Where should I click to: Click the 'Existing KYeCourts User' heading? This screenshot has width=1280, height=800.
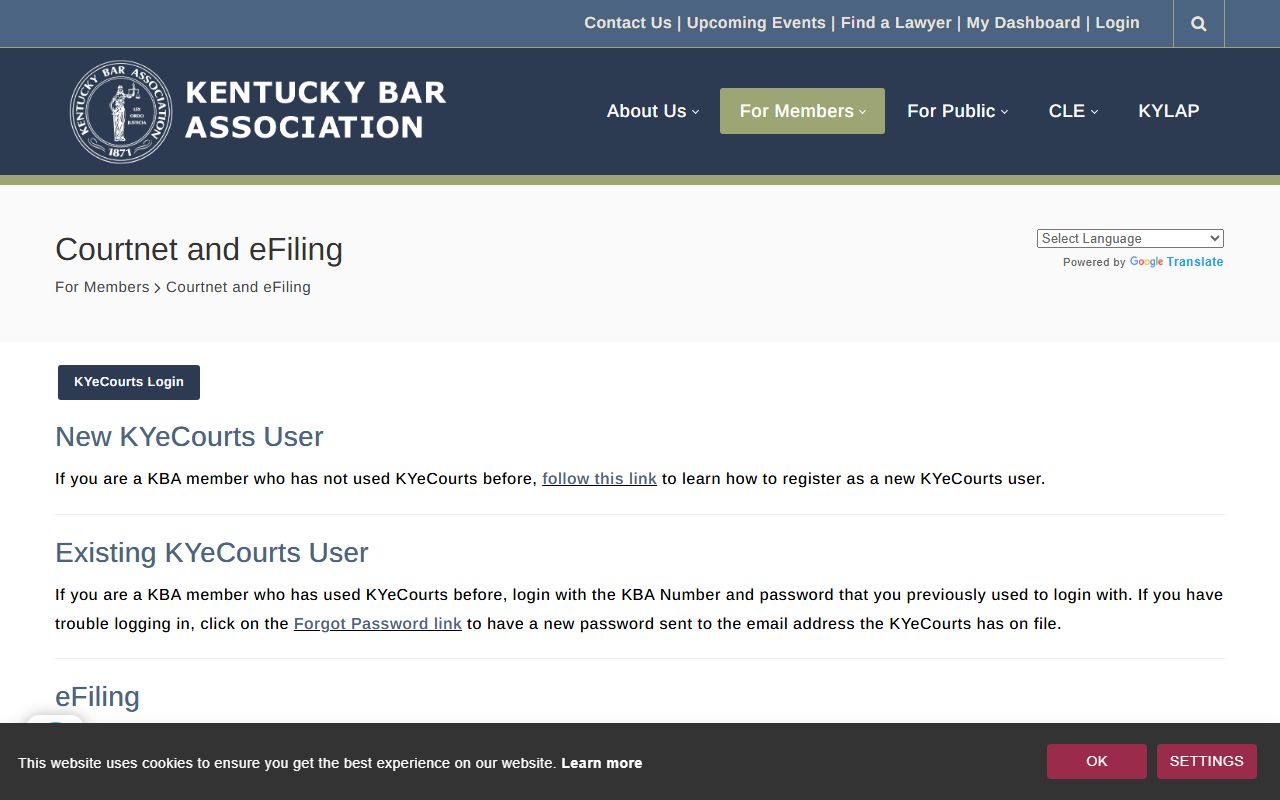(212, 553)
